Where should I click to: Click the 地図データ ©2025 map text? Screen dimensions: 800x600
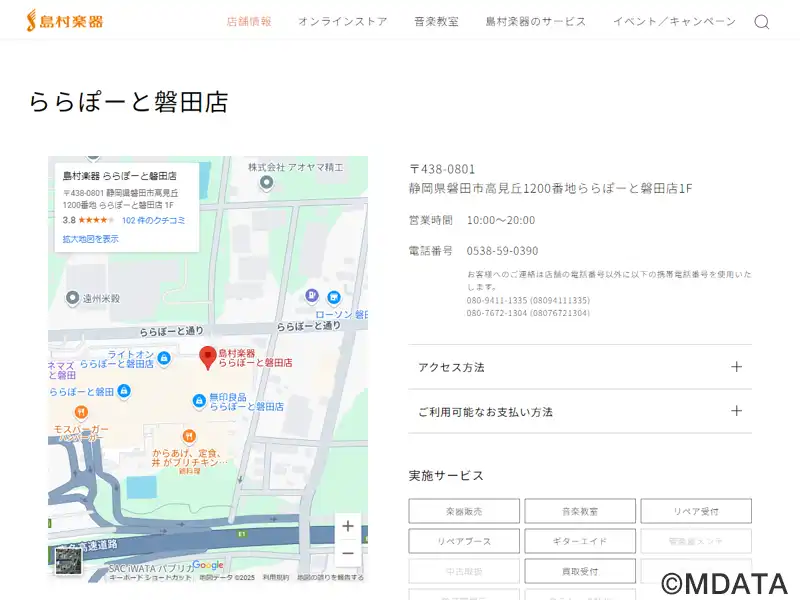pos(227,578)
